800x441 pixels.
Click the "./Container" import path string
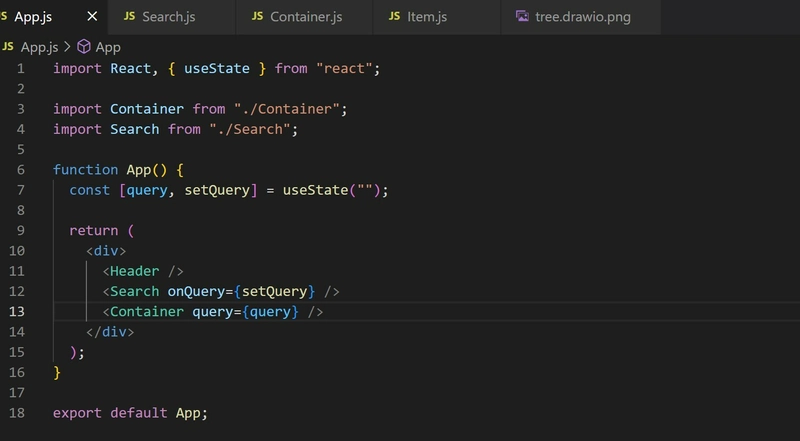287,109
